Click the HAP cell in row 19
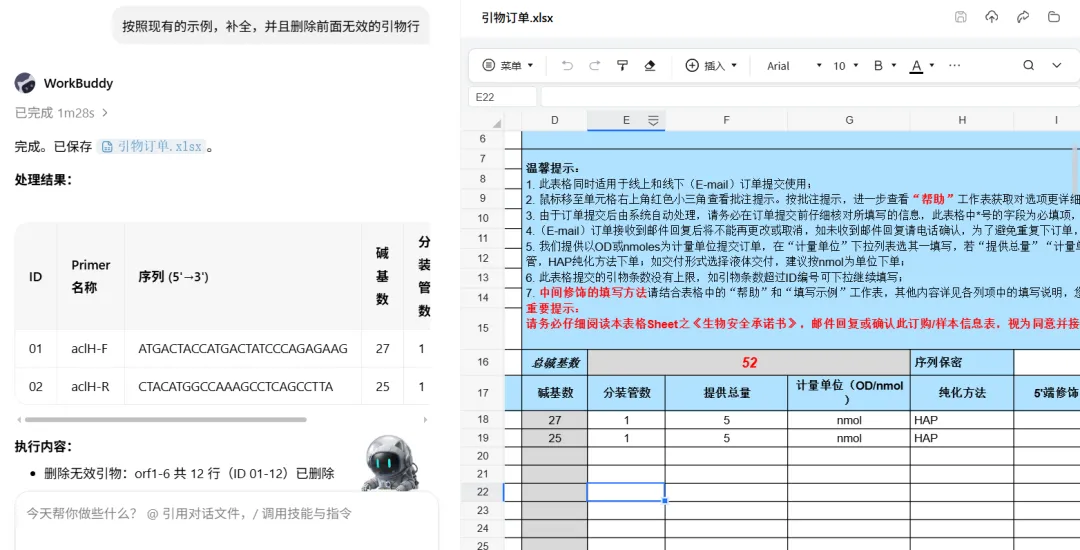The image size is (1080, 550). [x=962, y=438]
